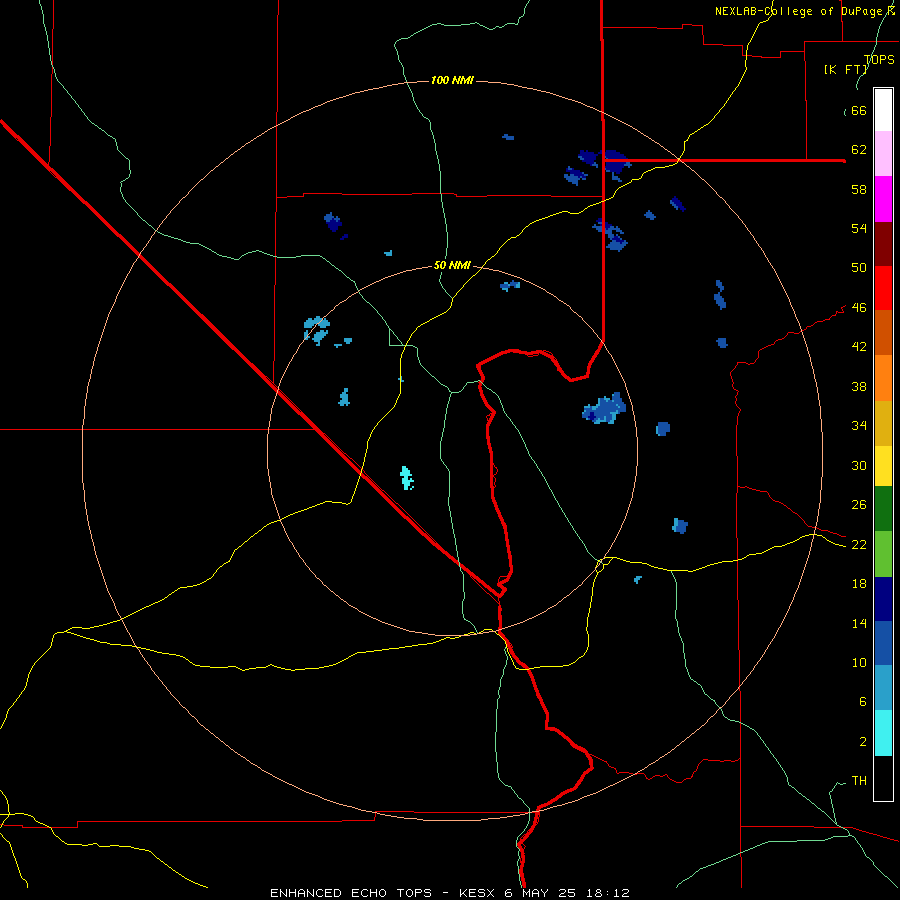Select the light pink legend swatch
This screenshot has height=900, width=900.
click(x=883, y=154)
